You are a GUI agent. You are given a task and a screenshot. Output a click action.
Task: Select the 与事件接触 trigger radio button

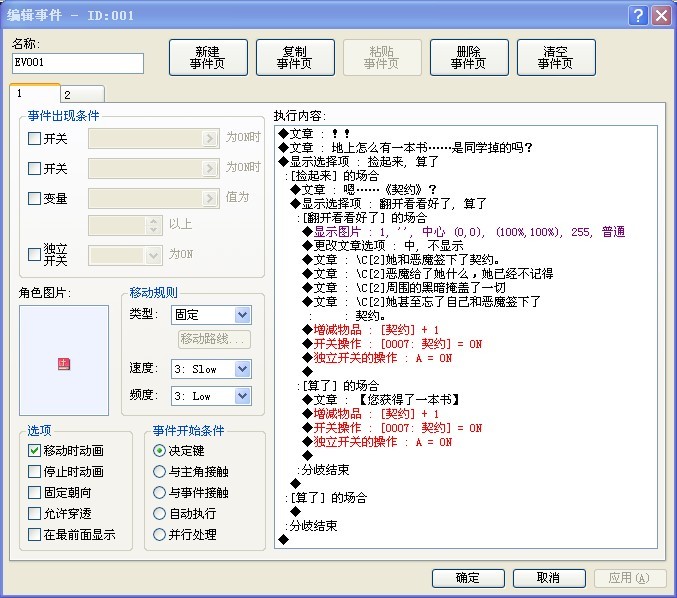pos(159,492)
